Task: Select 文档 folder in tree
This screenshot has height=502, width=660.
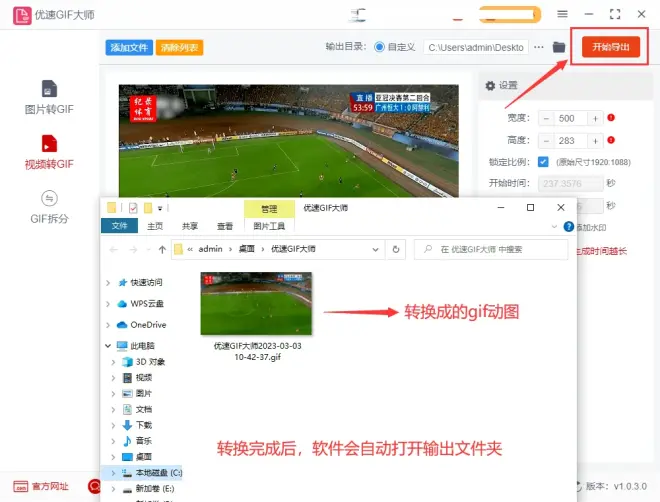Action: (x=144, y=409)
